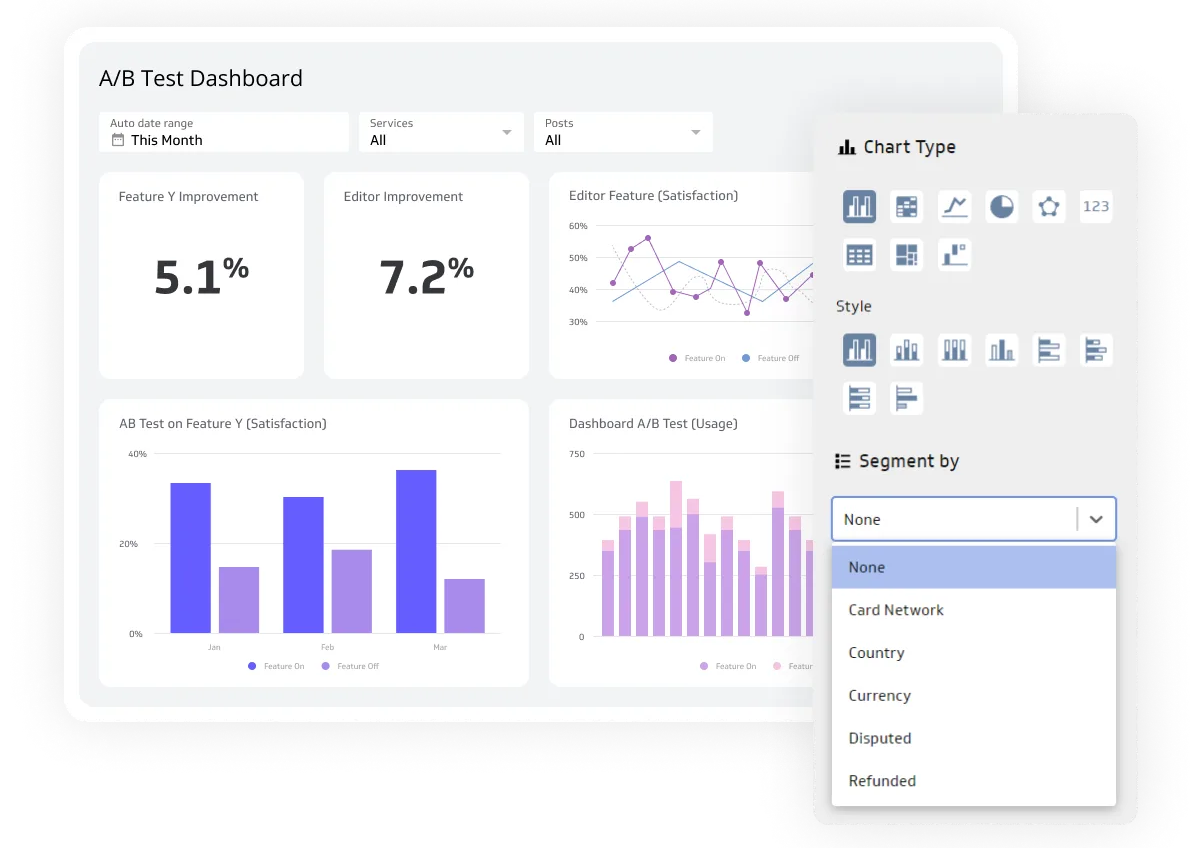Viewport: 1202px width, 848px height.
Task: Select the radar chart type
Action: [1049, 206]
